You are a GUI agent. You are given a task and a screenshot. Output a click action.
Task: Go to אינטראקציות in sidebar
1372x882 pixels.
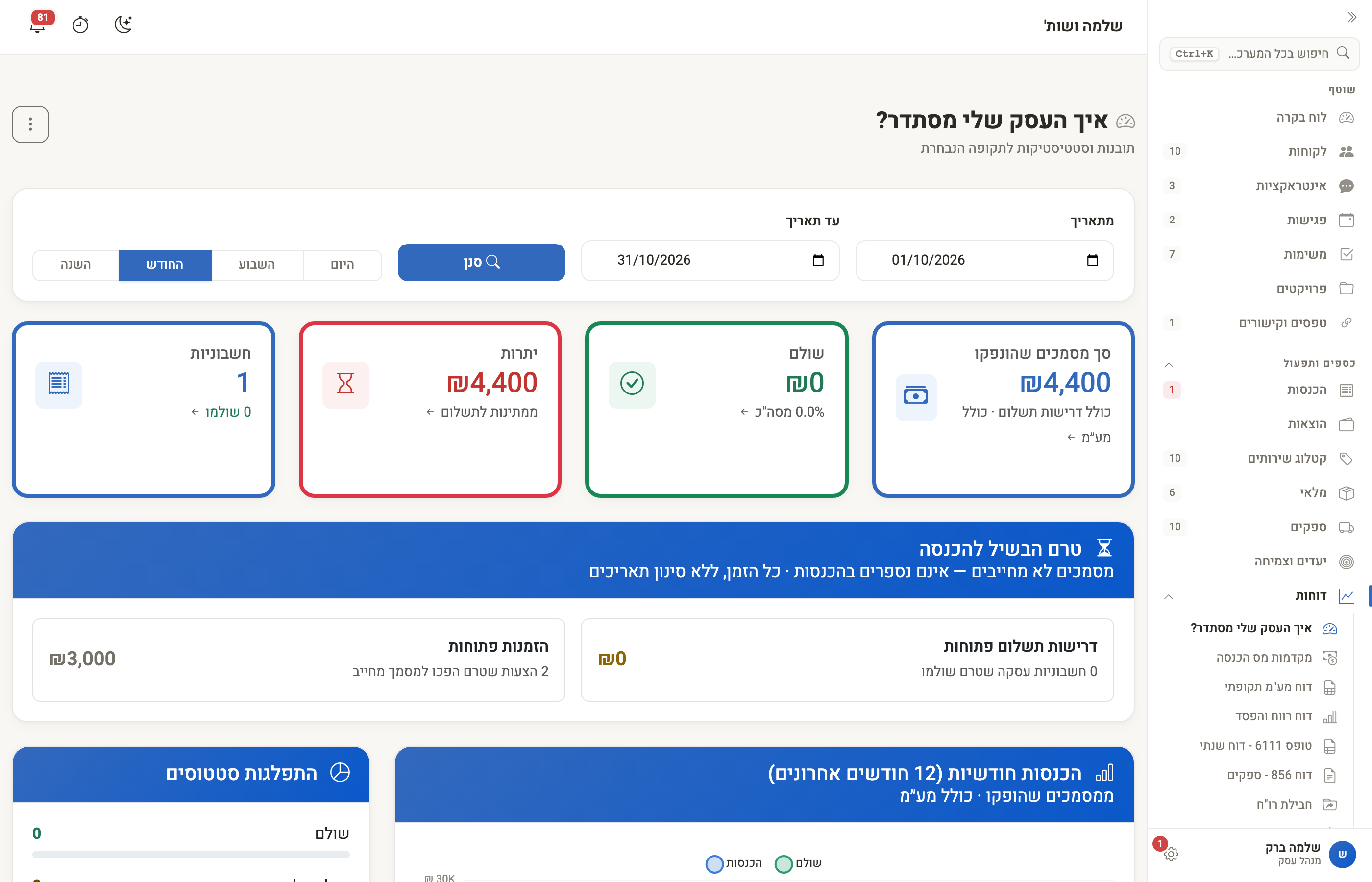[1260, 186]
